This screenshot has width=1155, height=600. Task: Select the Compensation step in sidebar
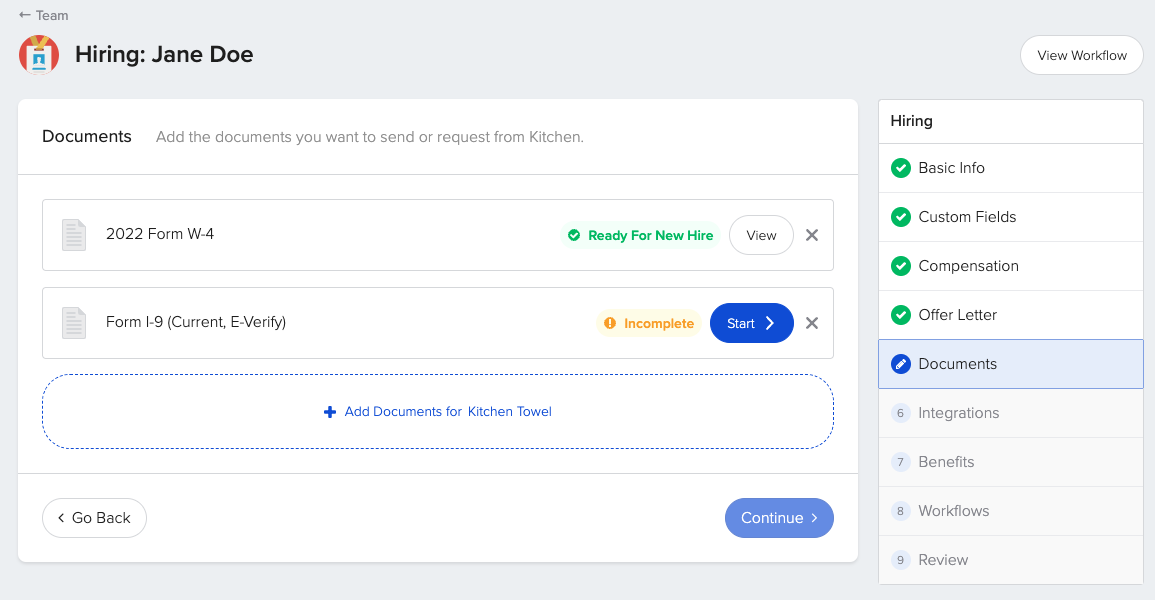(x=968, y=266)
